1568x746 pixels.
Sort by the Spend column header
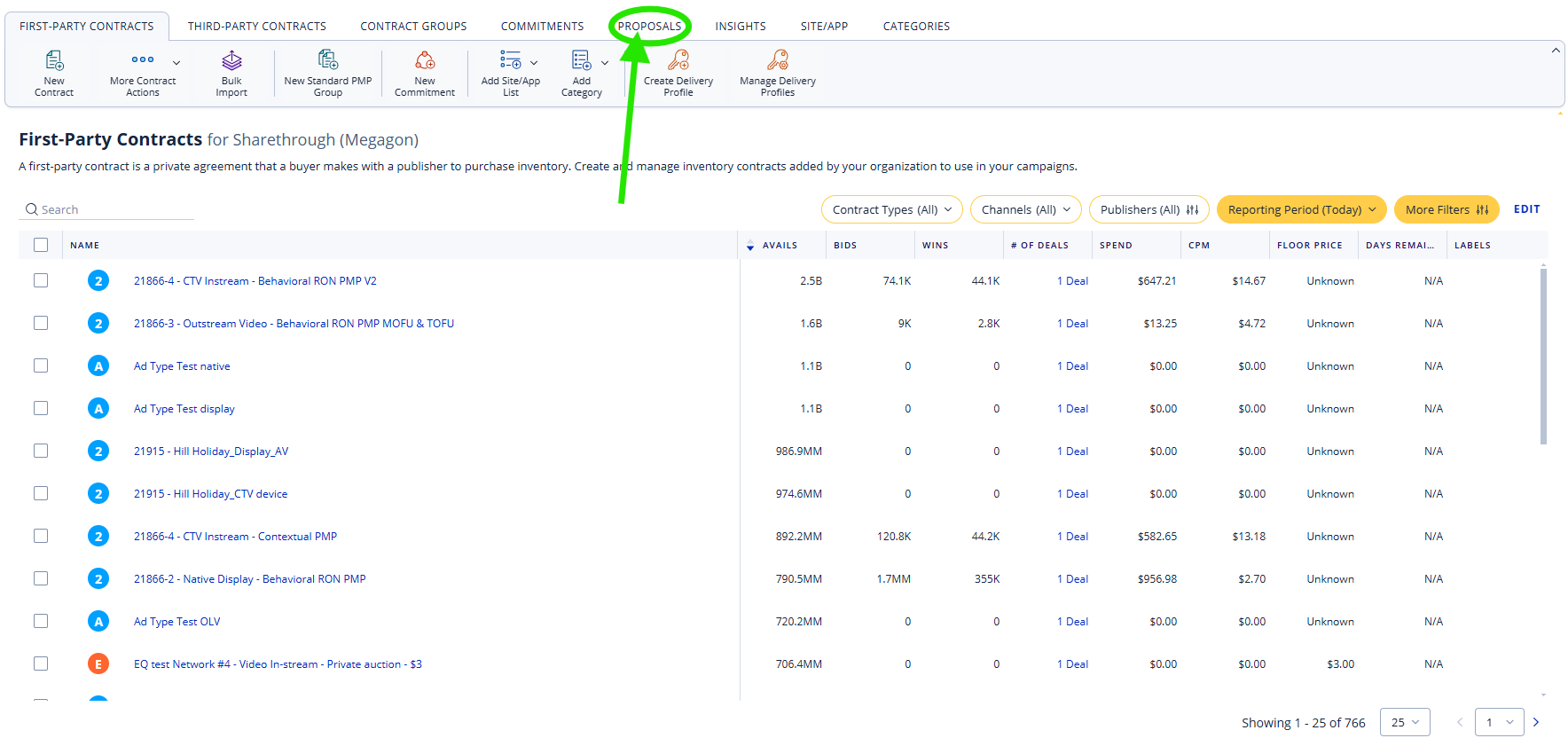(x=1116, y=246)
